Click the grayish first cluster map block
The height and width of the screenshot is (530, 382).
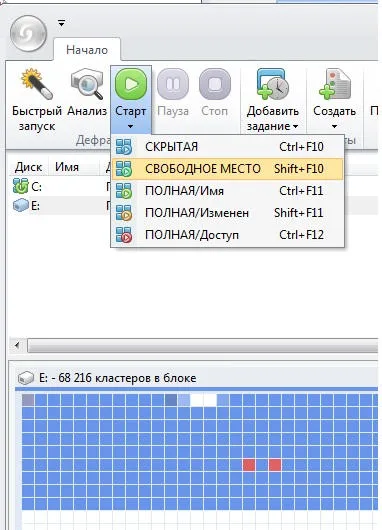28,400
